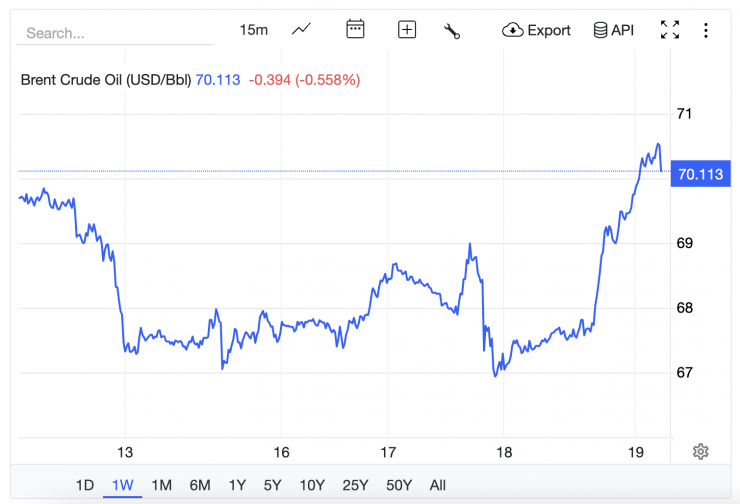Open the calendar date range picker
Viewport: 740px width, 504px height.
355,30
